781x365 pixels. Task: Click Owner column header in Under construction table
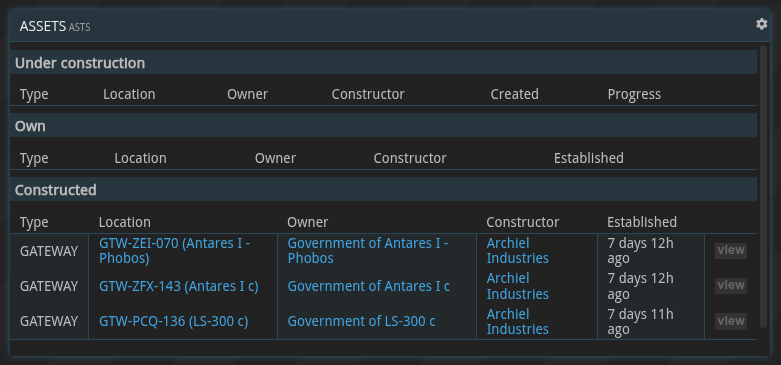(247, 94)
